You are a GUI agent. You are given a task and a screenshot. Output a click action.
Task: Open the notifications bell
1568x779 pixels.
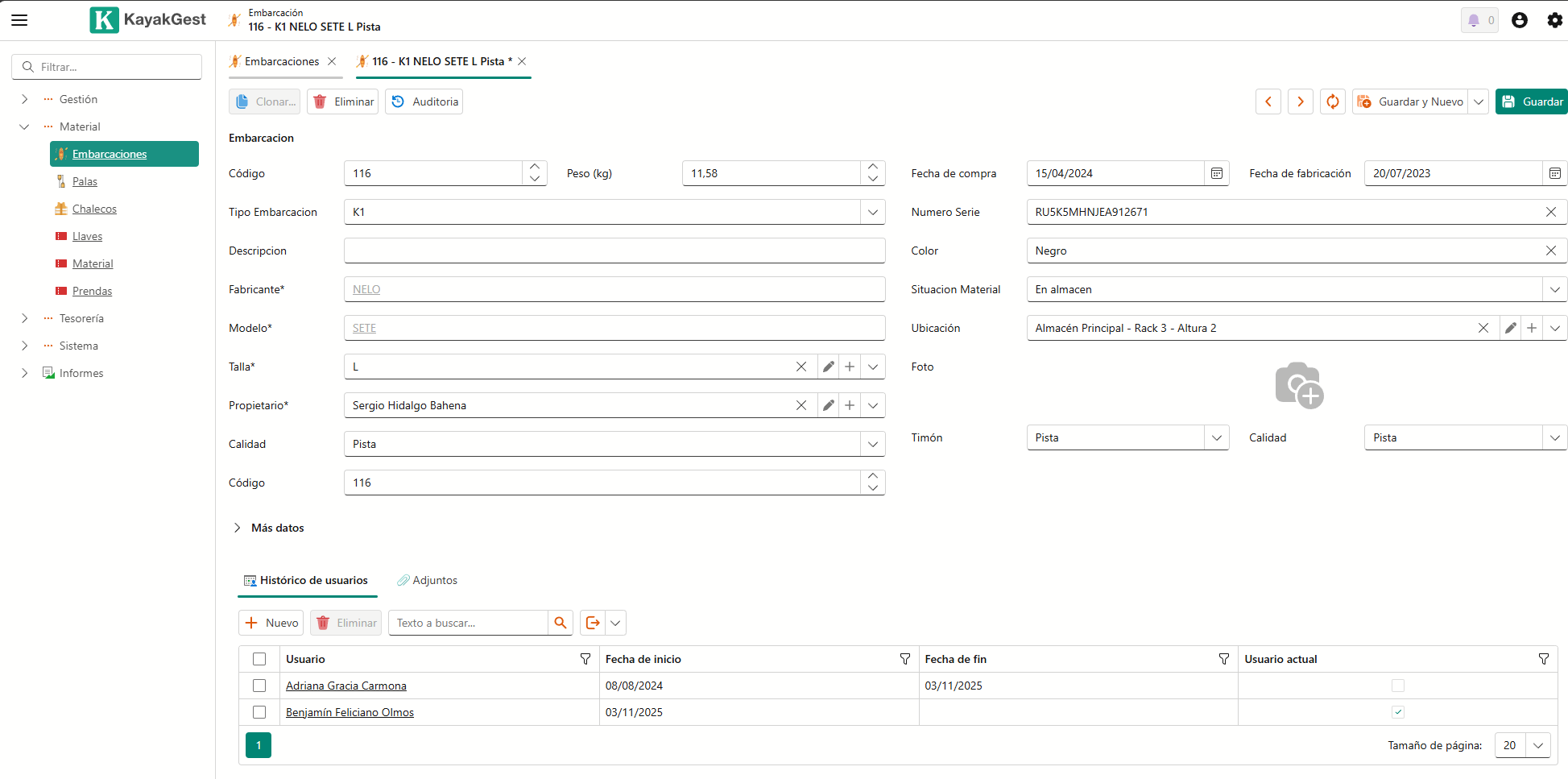1474,20
